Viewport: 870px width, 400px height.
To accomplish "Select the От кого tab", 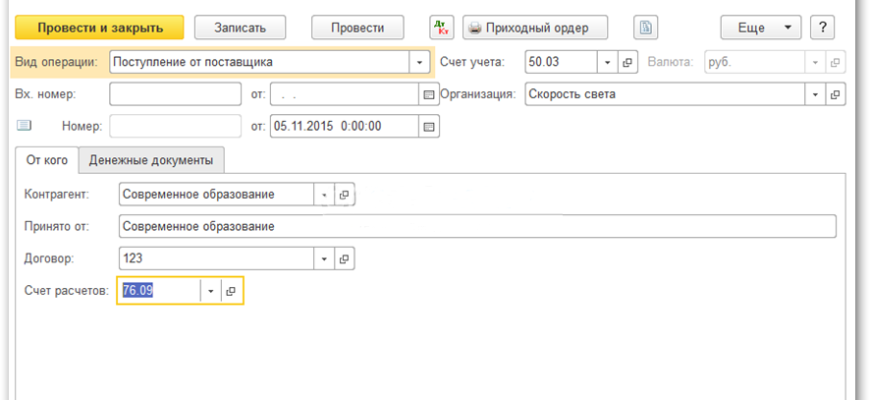I will click(x=47, y=160).
